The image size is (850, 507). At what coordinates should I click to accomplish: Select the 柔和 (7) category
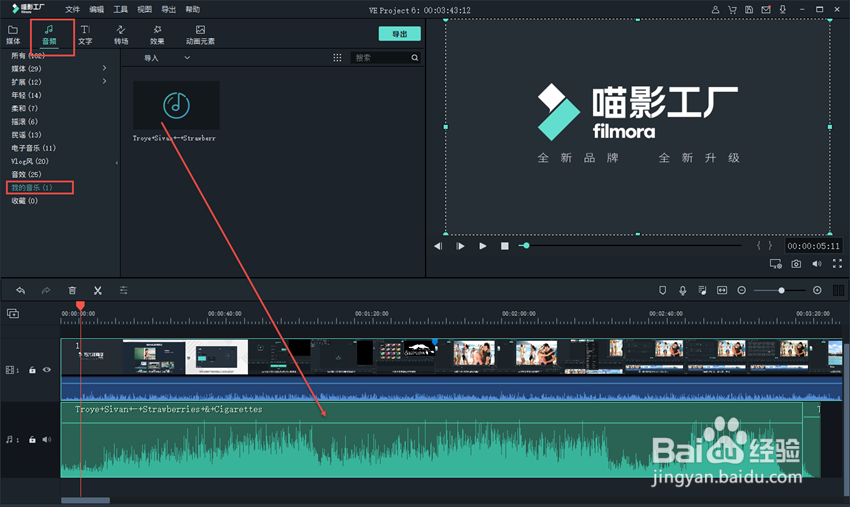(x=24, y=108)
